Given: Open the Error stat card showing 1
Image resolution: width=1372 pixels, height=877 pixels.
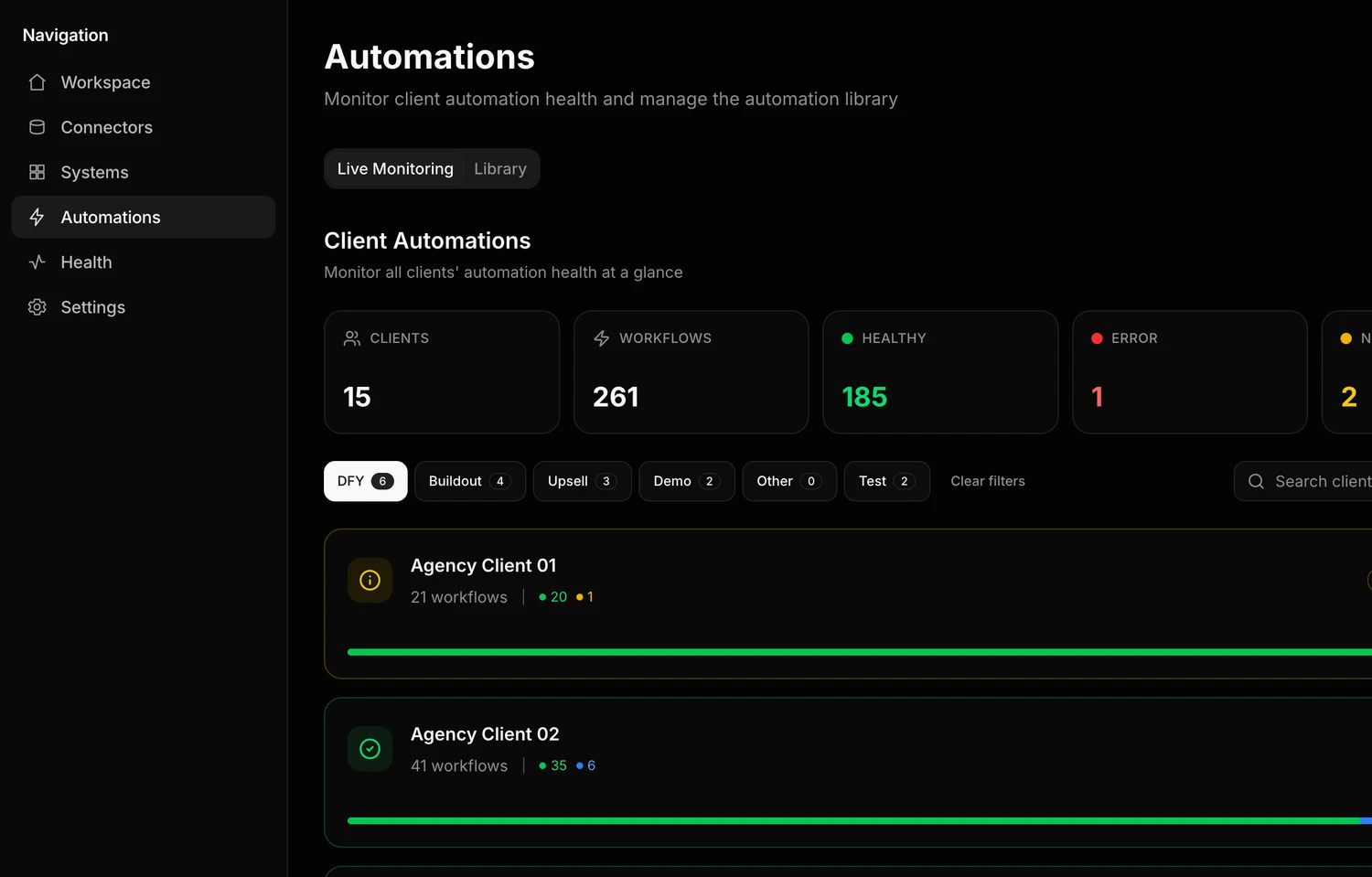Looking at the screenshot, I should [x=1190, y=372].
